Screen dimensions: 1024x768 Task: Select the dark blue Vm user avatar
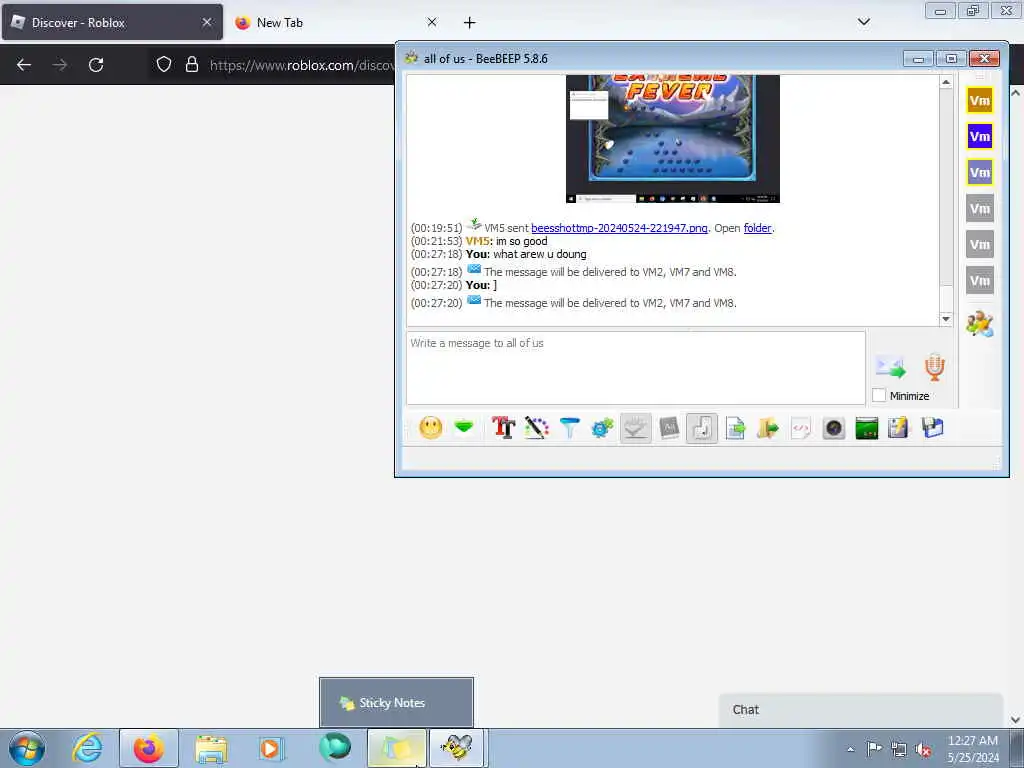tap(980, 136)
